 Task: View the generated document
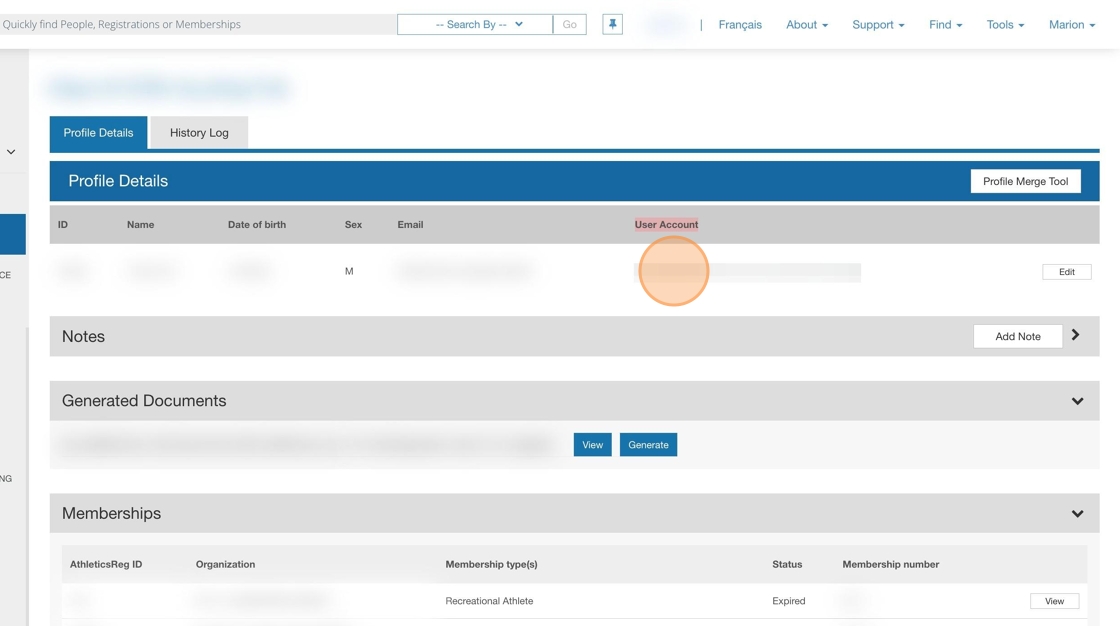592,445
